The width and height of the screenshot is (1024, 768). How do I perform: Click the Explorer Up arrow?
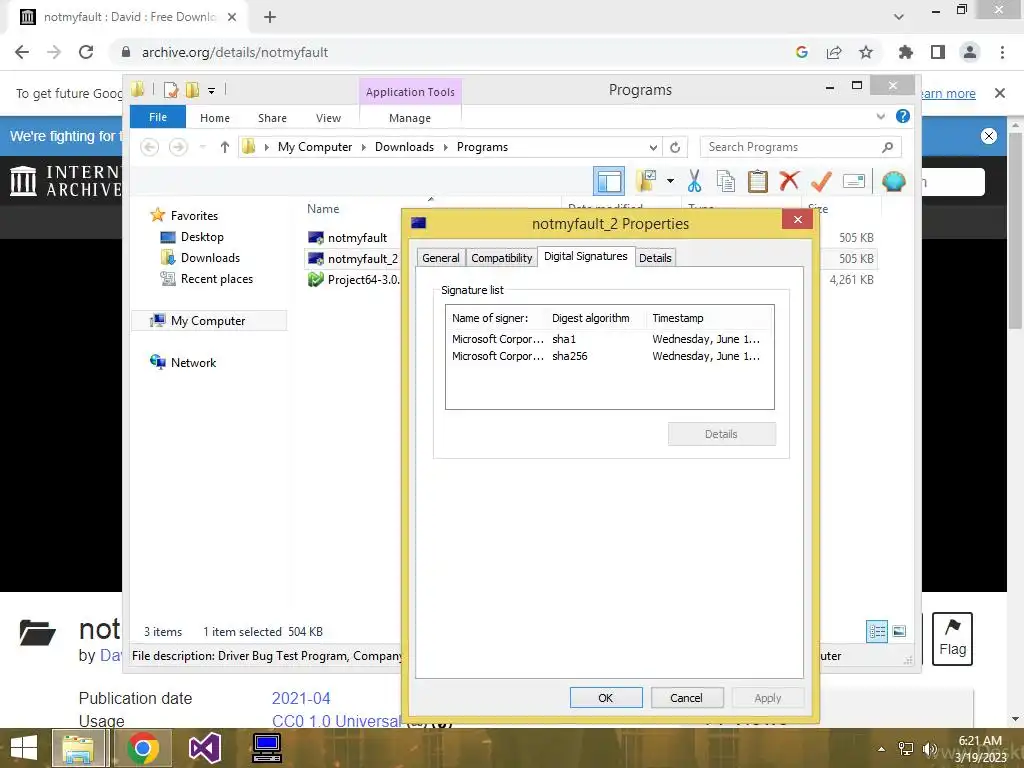point(225,147)
